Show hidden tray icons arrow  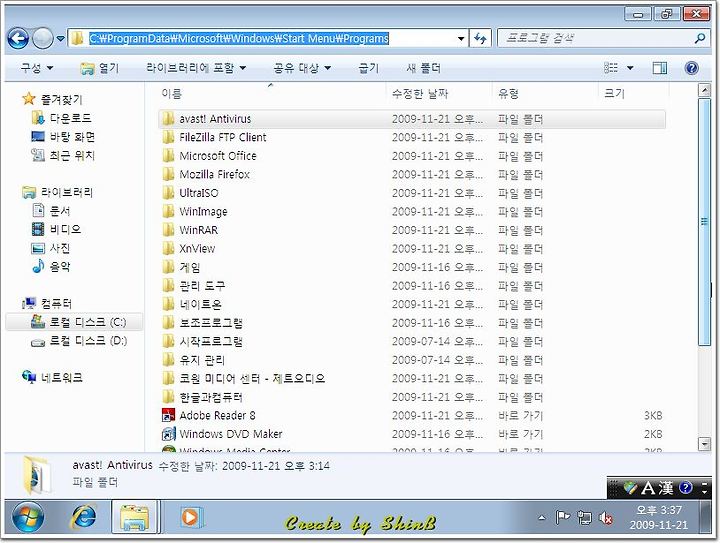tap(542, 518)
